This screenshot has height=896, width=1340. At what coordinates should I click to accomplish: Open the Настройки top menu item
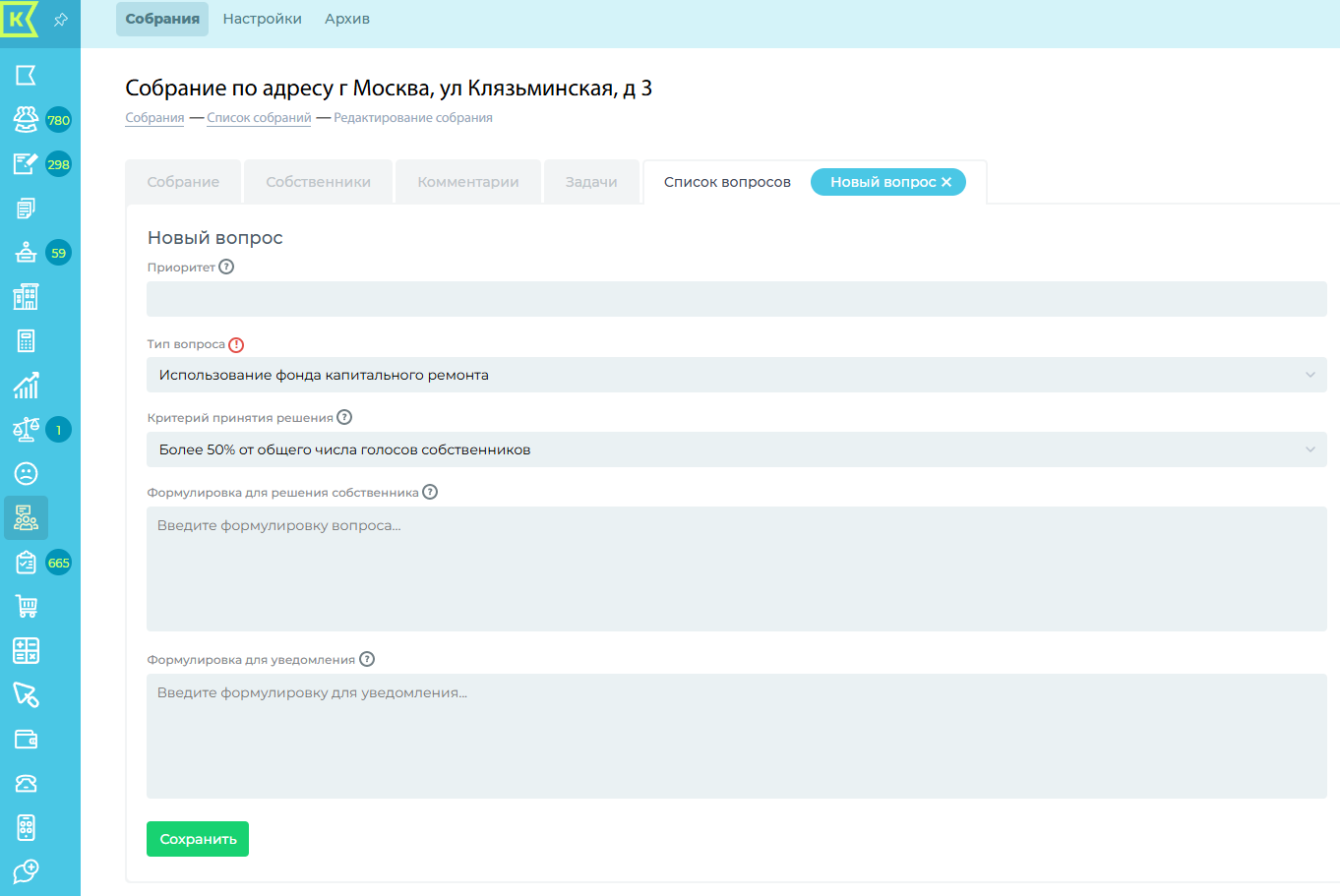click(x=262, y=19)
